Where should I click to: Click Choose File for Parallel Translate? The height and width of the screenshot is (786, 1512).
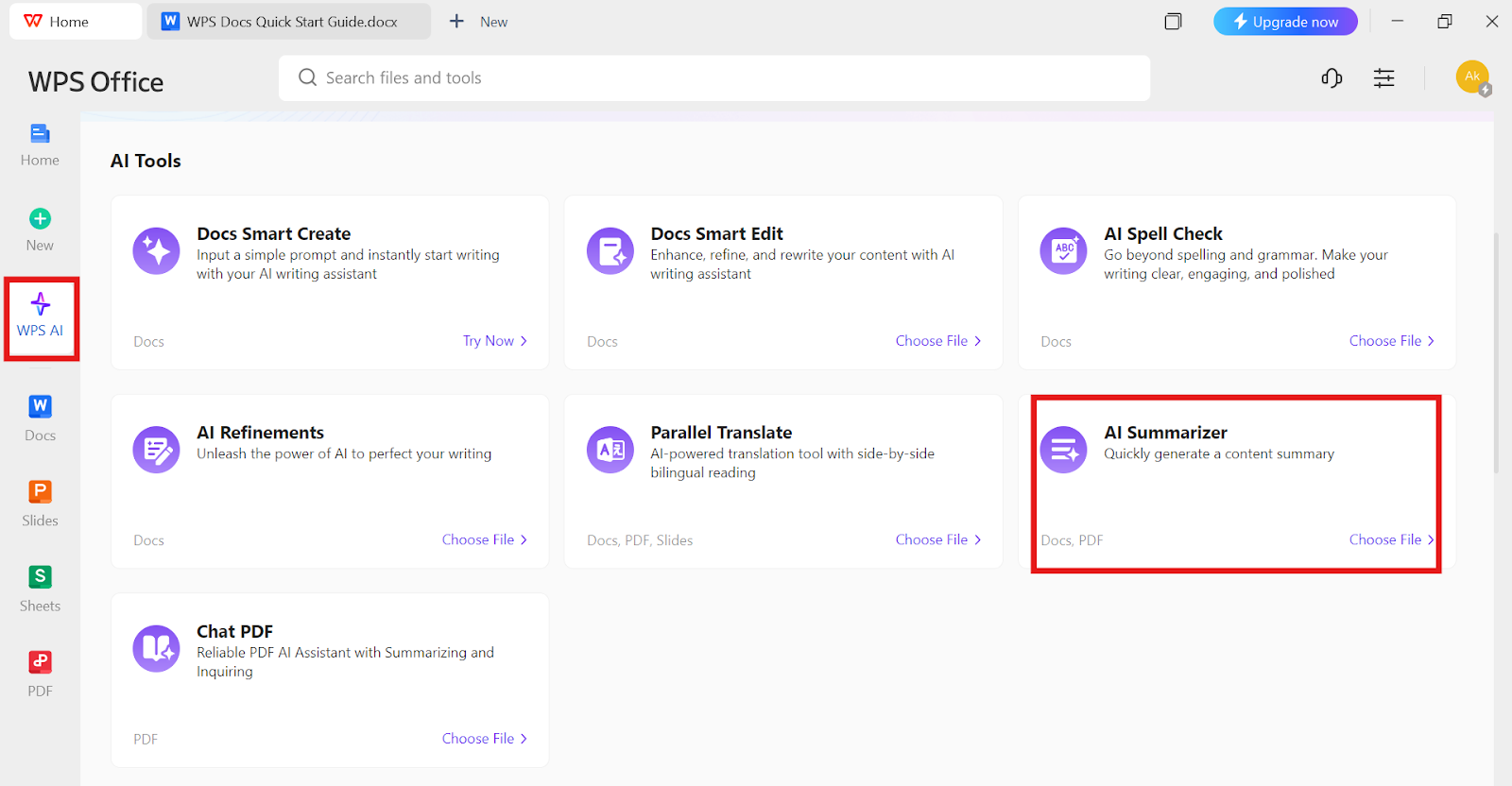(x=938, y=539)
